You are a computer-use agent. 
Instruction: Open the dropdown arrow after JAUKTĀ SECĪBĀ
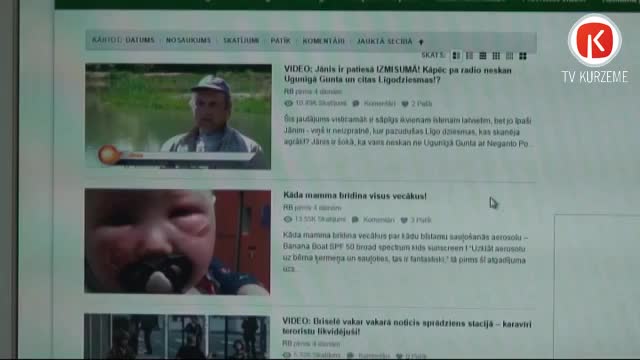[x=421, y=42]
